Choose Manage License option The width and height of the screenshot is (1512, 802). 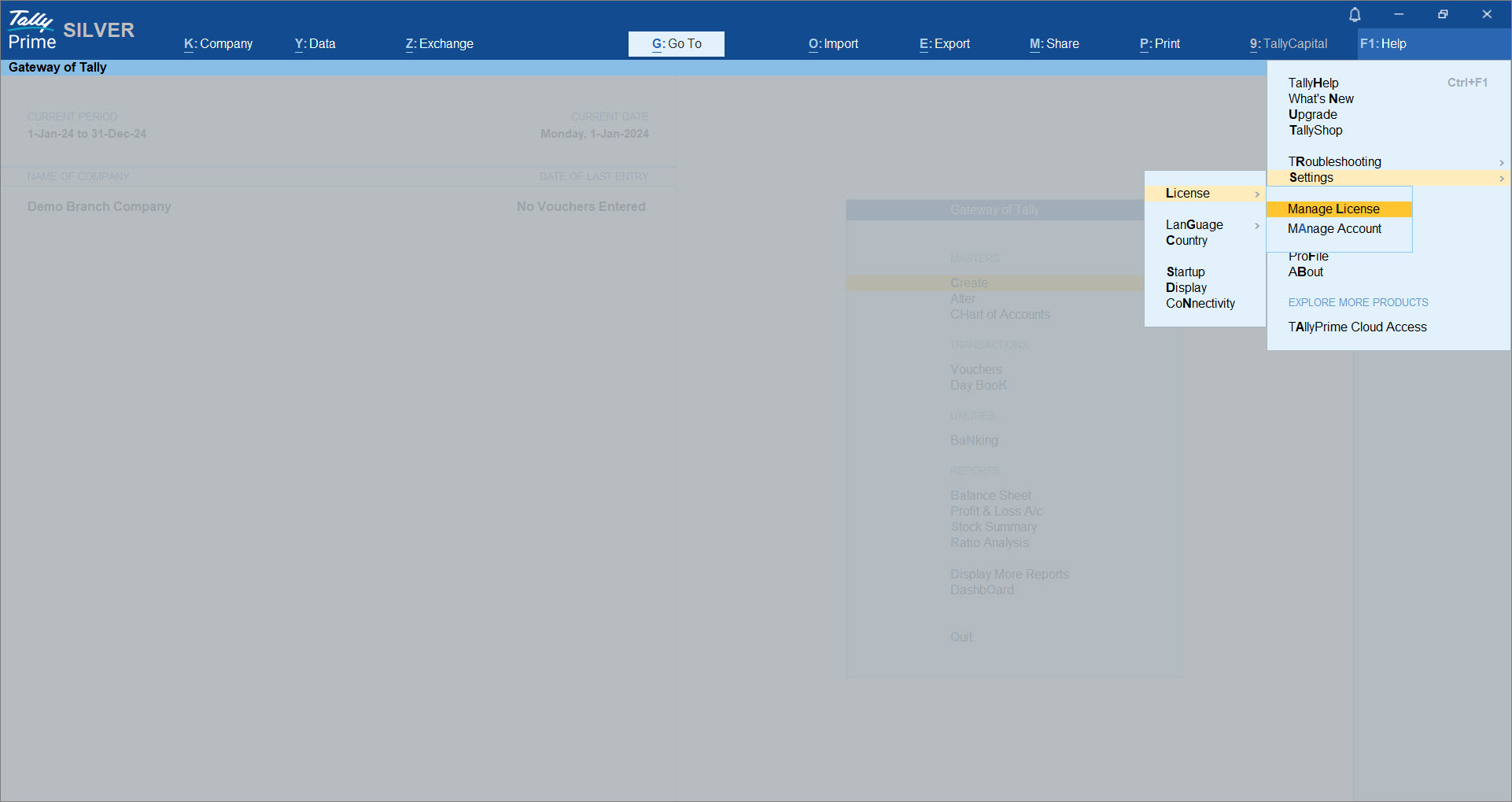pyautogui.click(x=1339, y=209)
